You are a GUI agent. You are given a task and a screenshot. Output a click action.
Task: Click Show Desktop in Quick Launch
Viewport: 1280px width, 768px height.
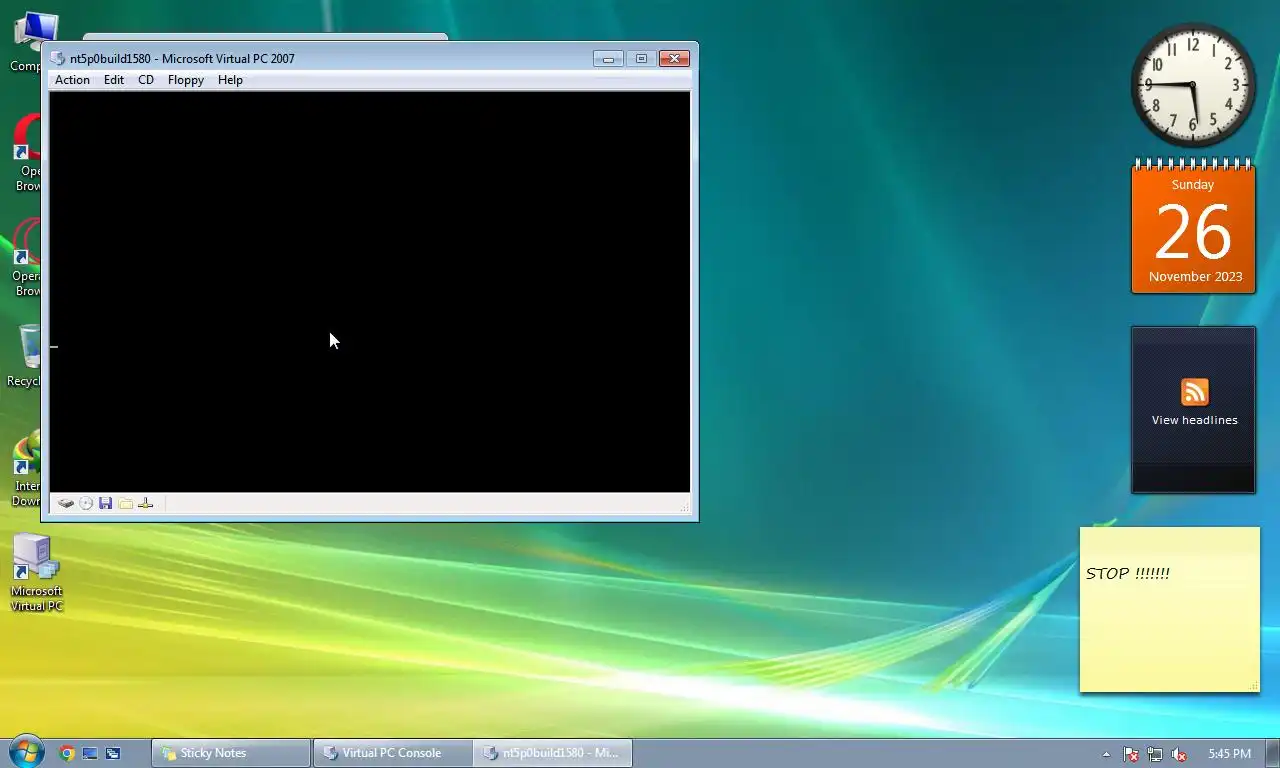90,753
